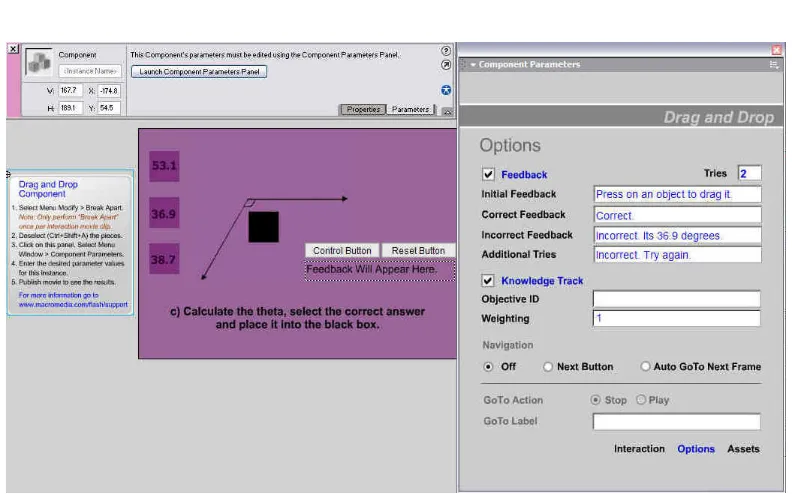Screen dimensions: 792x494
Task: Select Auto GoTo Next Frame option
Action: (645, 366)
